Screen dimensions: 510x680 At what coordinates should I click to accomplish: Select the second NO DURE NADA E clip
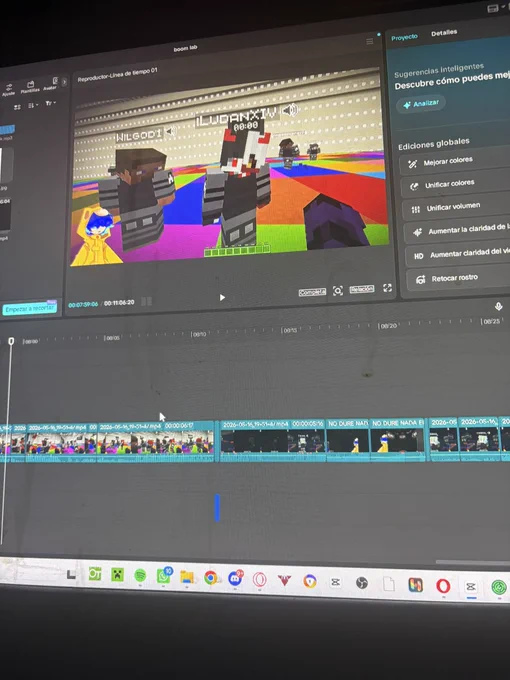[397, 439]
